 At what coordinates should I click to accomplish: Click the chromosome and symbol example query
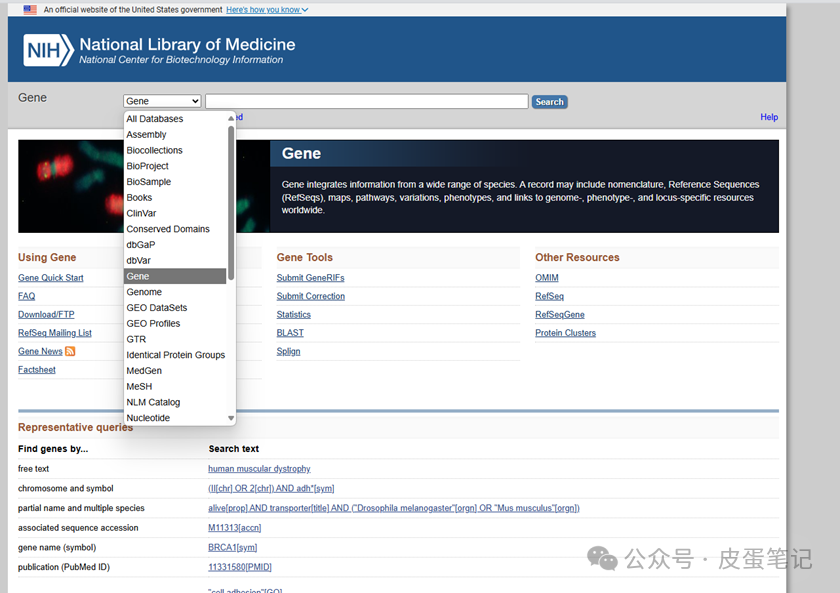[271, 489]
